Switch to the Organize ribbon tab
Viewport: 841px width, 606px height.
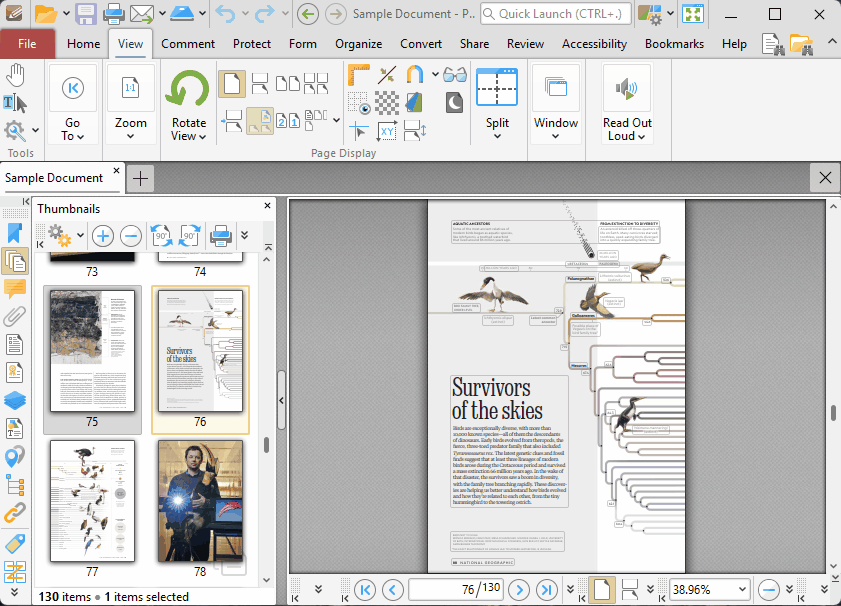point(358,44)
